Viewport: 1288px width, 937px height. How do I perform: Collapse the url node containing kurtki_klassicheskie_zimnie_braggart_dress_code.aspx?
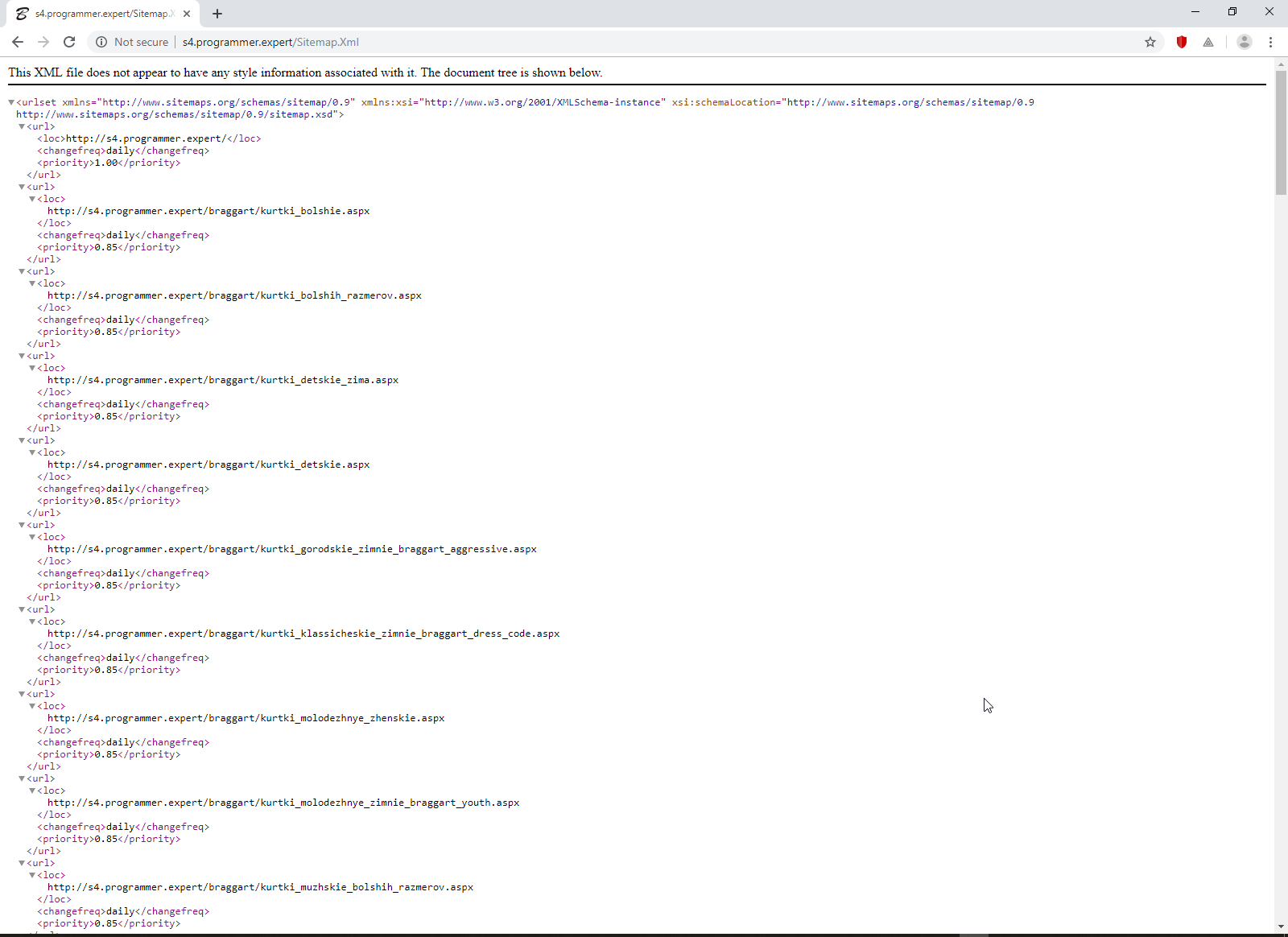pos(22,609)
